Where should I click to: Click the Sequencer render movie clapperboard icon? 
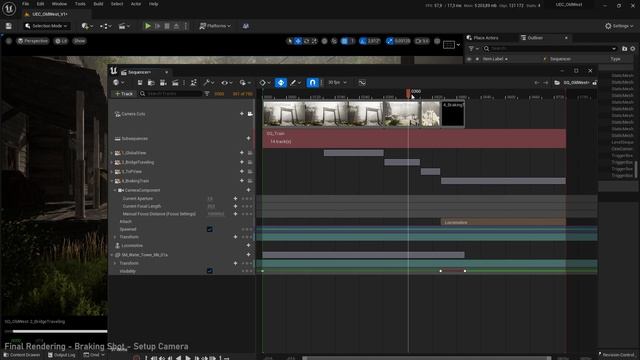coord(175,83)
